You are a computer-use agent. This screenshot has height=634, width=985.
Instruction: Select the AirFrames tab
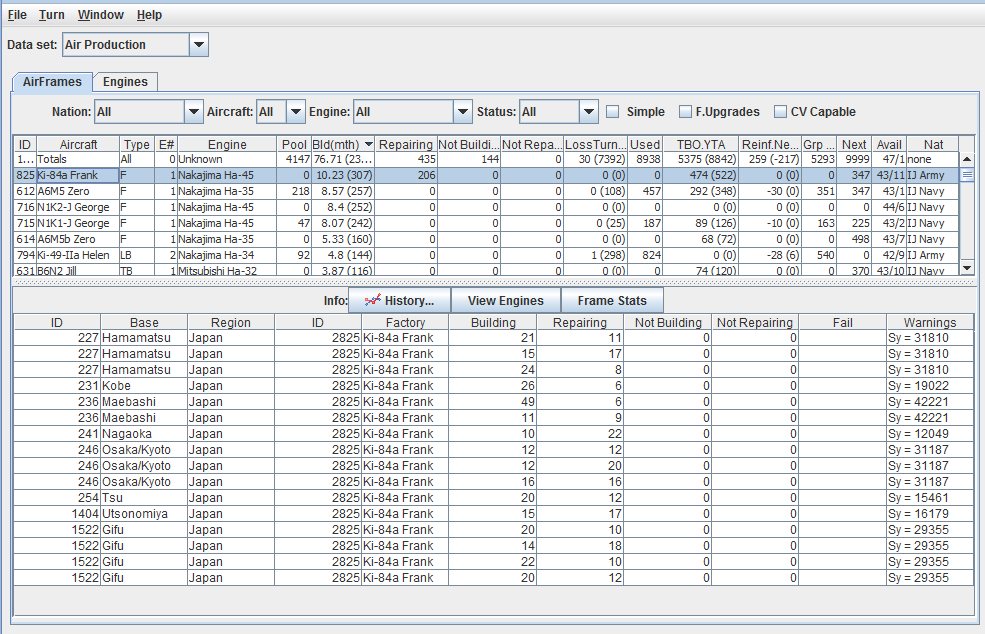(52, 82)
